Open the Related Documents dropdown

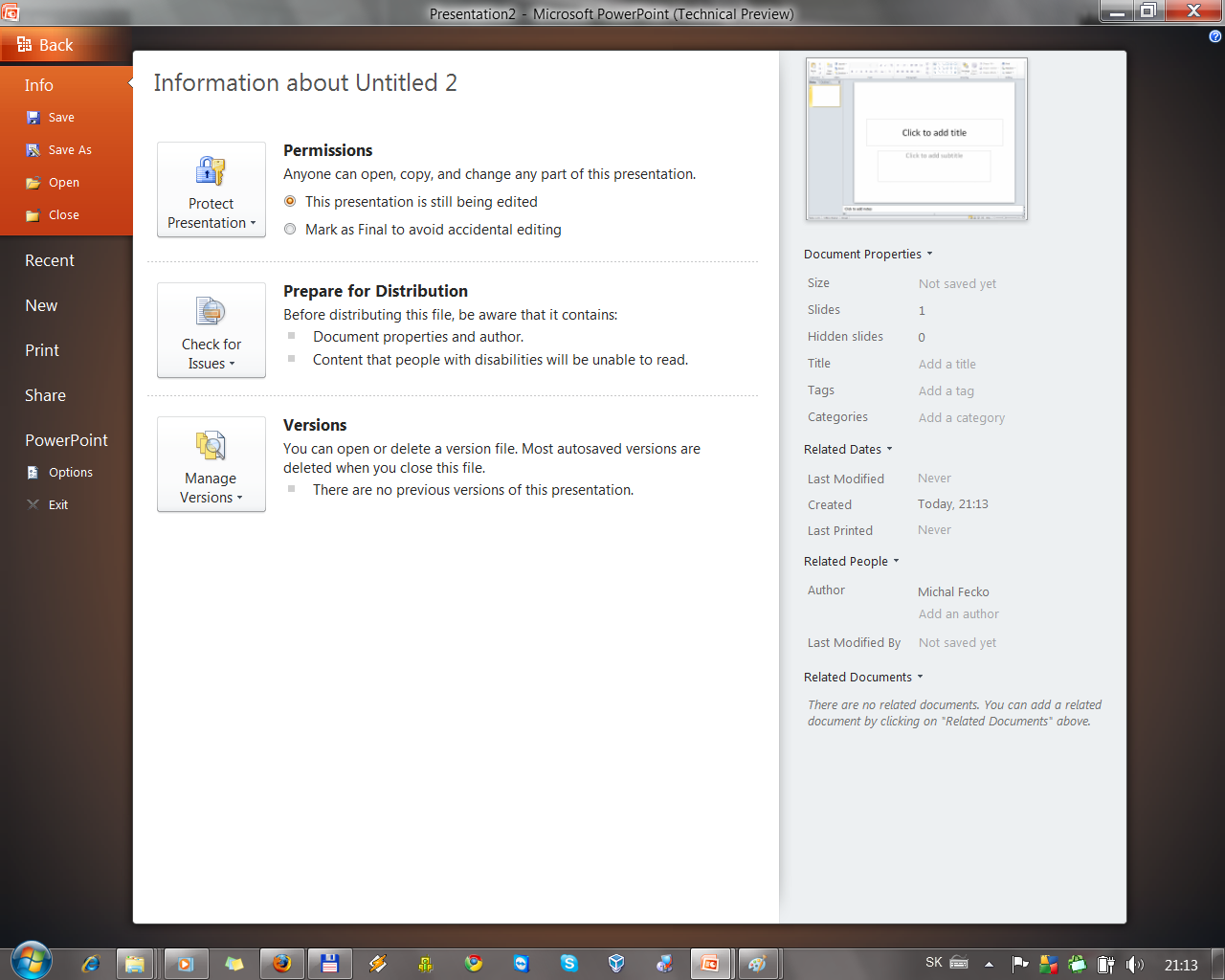tap(863, 678)
